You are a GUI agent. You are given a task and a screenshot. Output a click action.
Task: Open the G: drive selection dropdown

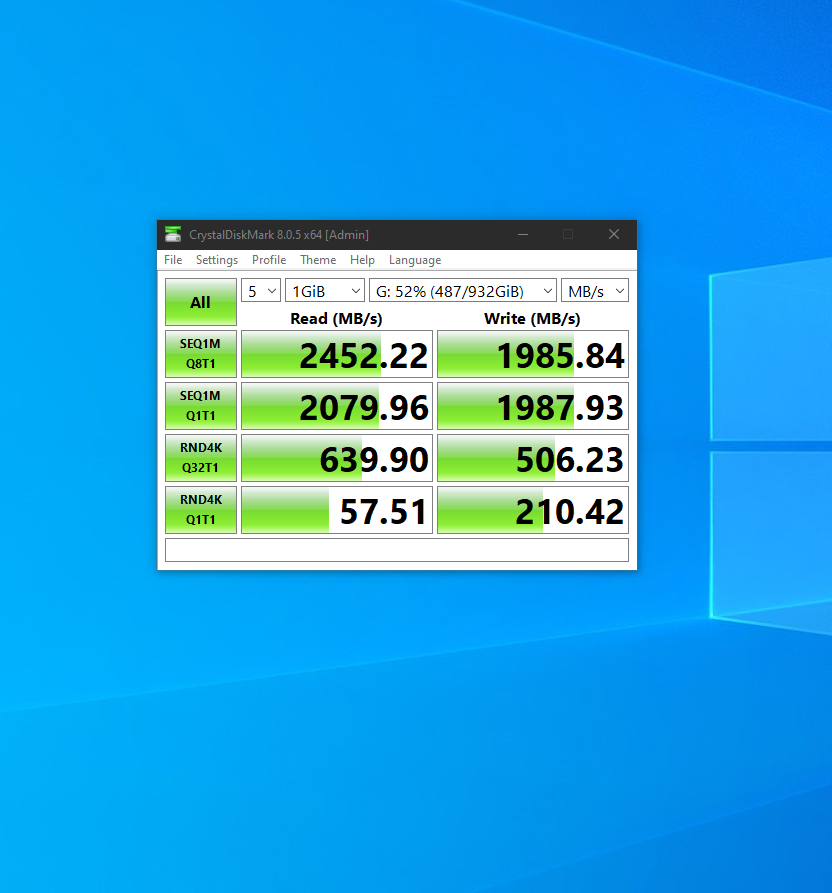click(x=463, y=291)
